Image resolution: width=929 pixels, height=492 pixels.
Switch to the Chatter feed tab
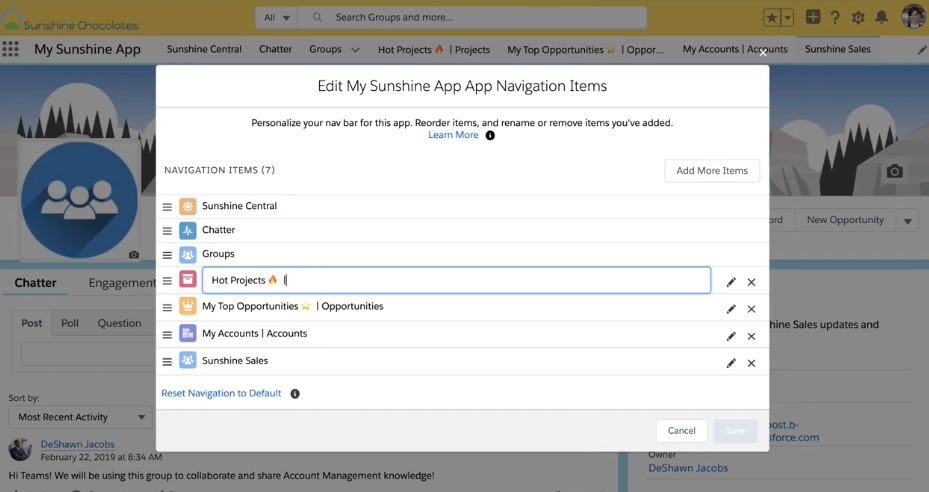pos(36,283)
